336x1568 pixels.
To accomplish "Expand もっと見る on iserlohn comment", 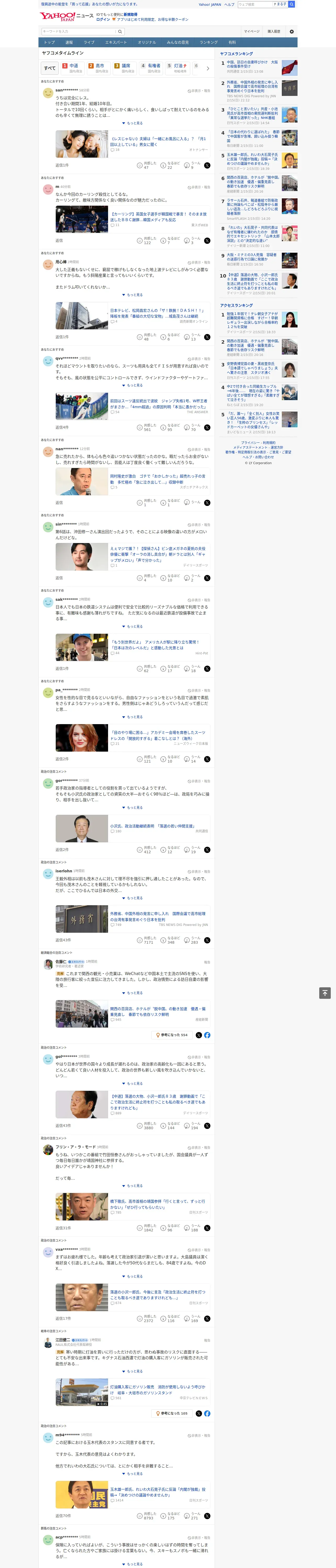I will pos(133,898).
